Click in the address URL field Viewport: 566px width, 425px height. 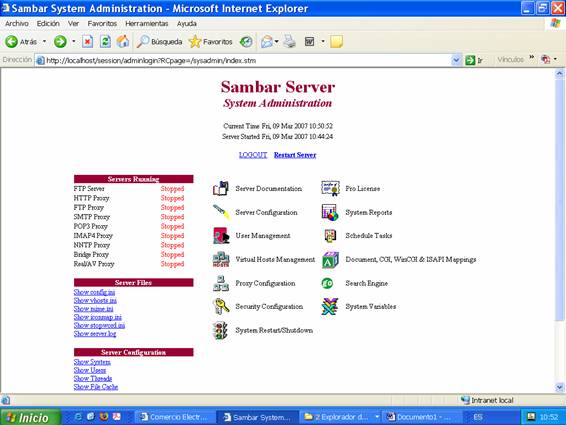tap(244, 60)
